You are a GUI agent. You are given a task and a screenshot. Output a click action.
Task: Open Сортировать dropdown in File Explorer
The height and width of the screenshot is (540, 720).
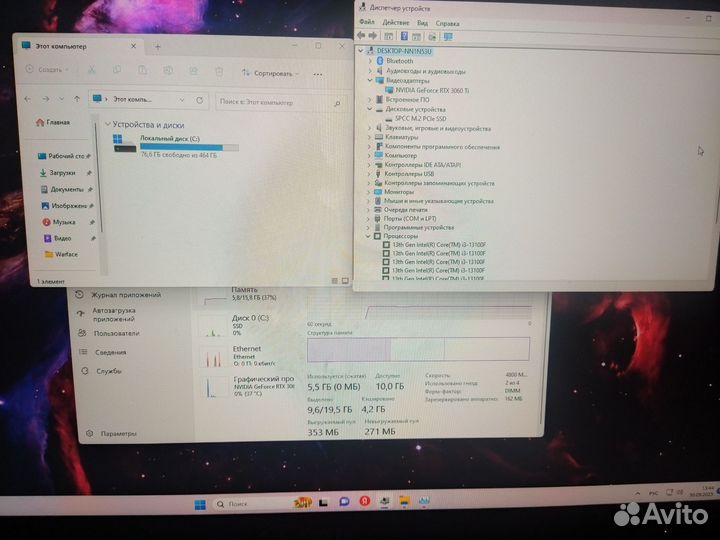pos(270,73)
